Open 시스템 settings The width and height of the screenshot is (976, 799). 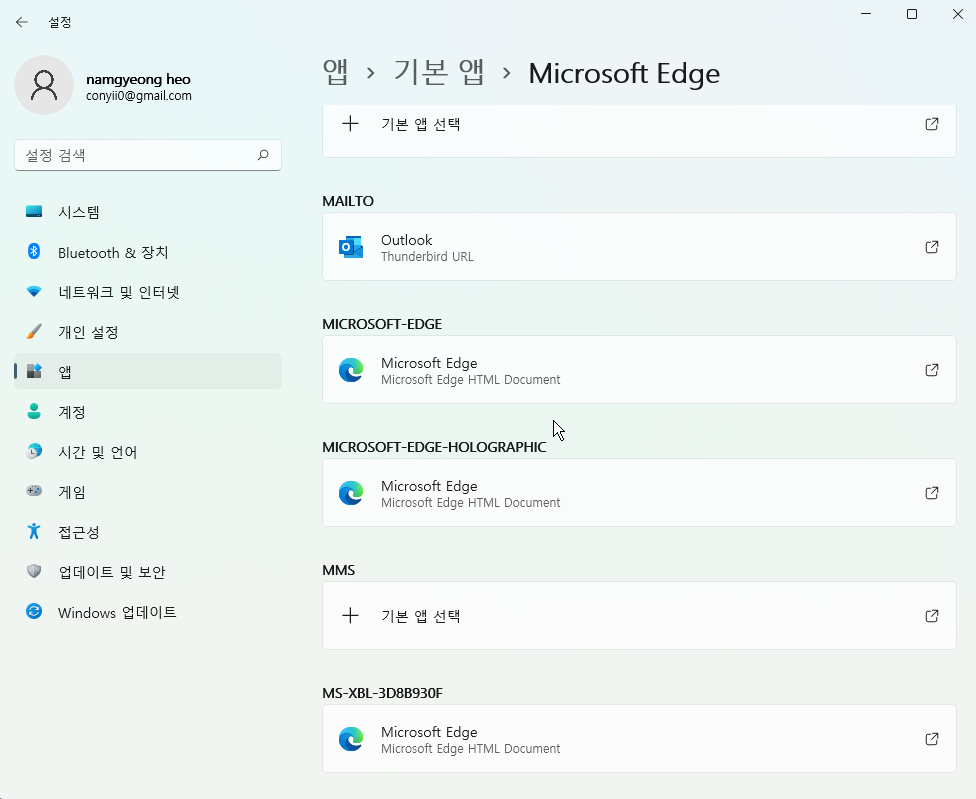tap(148, 212)
